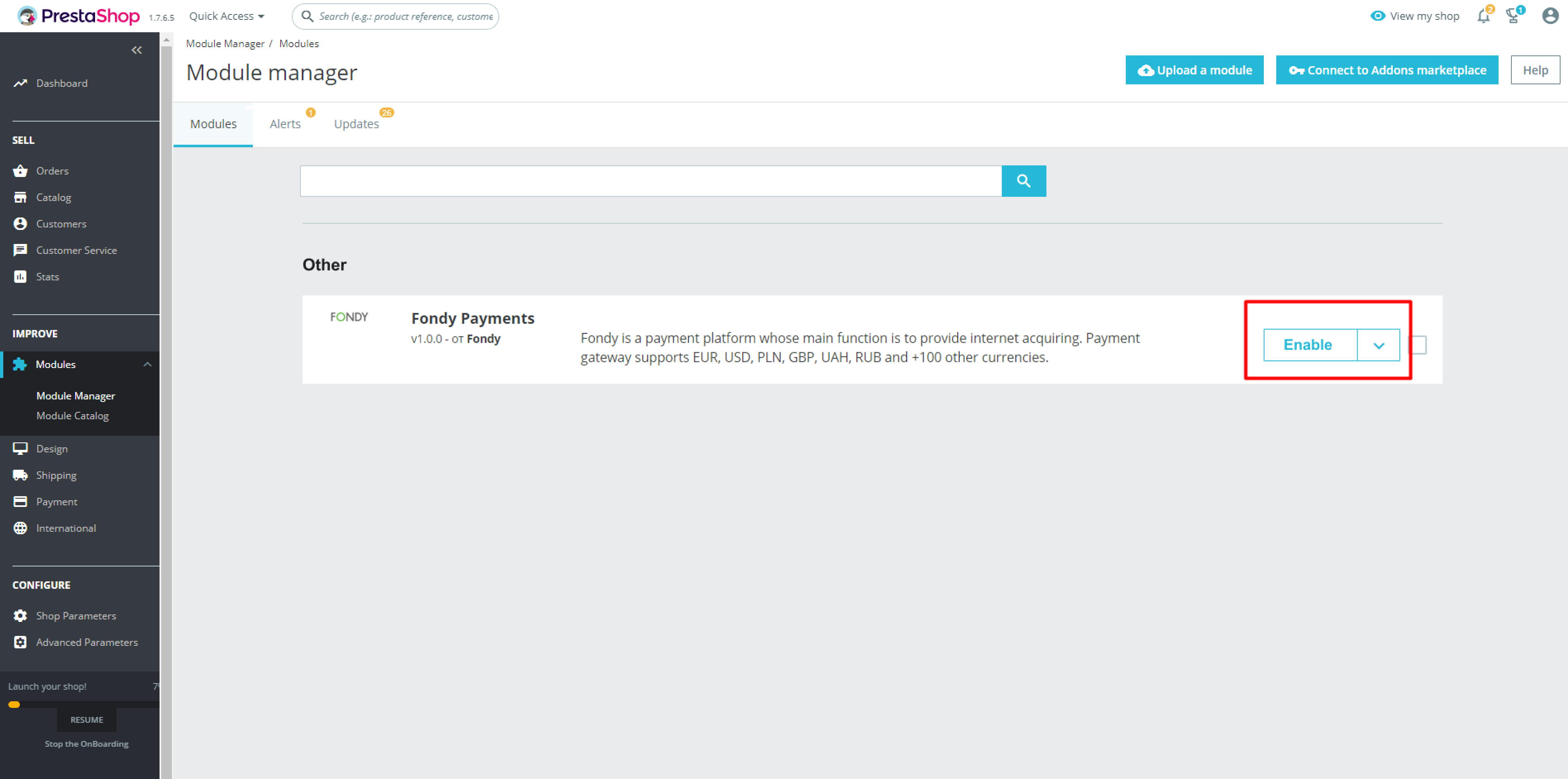The image size is (1568, 779).
Task: Click the View my shop link
Action: coord(1424,16)
